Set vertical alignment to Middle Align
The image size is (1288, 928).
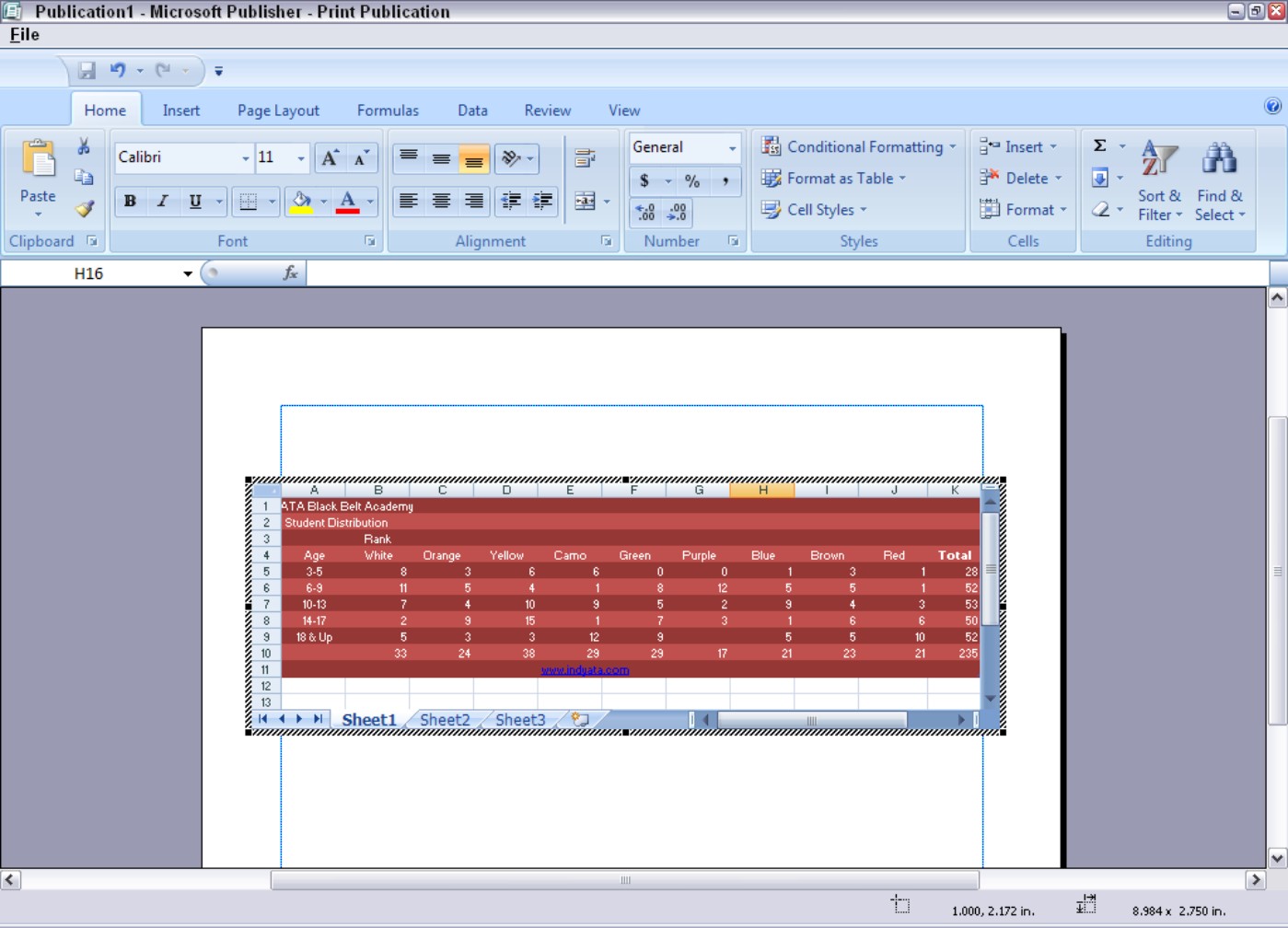[x=441, y=158]
